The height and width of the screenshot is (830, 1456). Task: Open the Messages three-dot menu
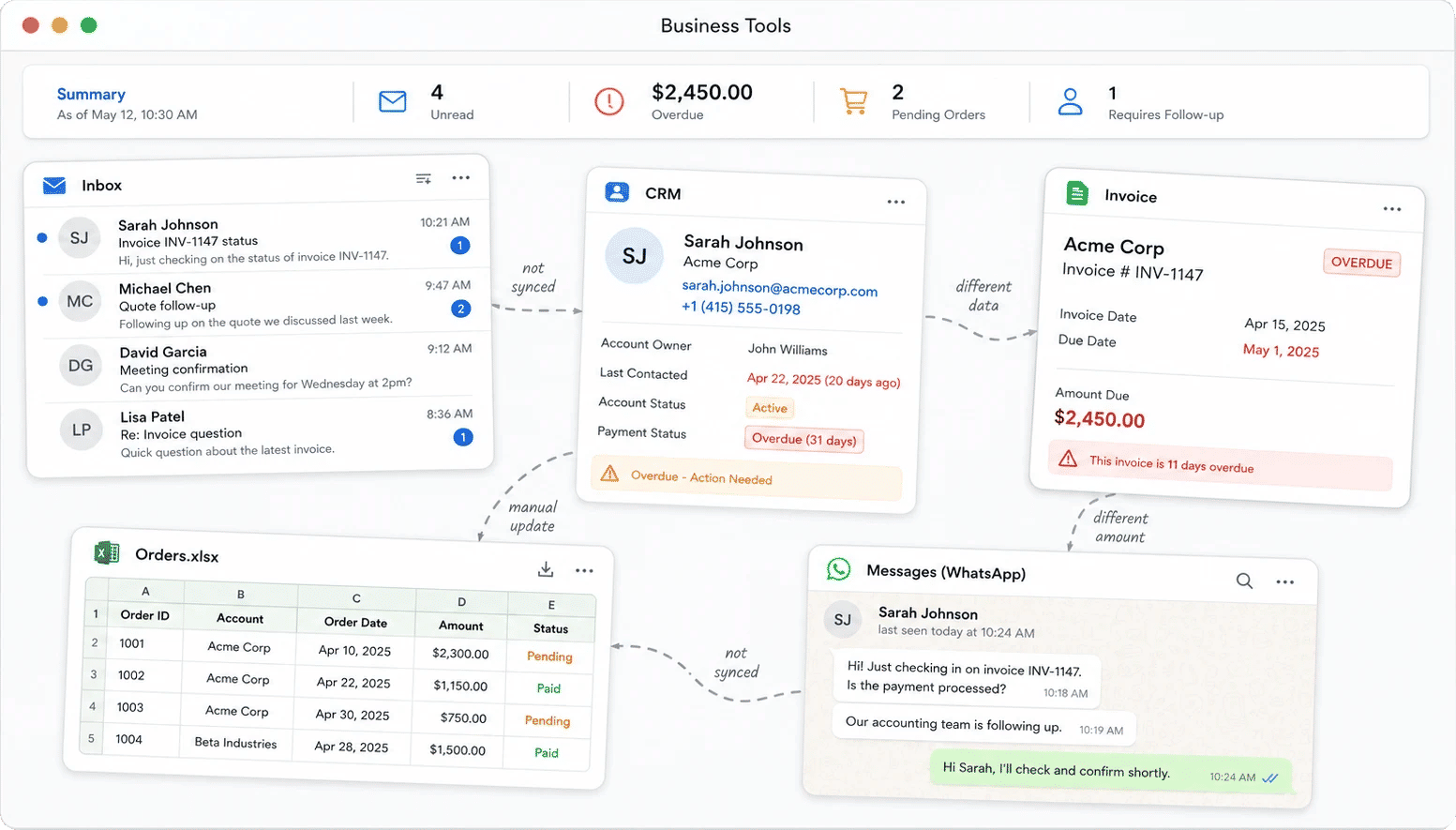point(1285,582)
